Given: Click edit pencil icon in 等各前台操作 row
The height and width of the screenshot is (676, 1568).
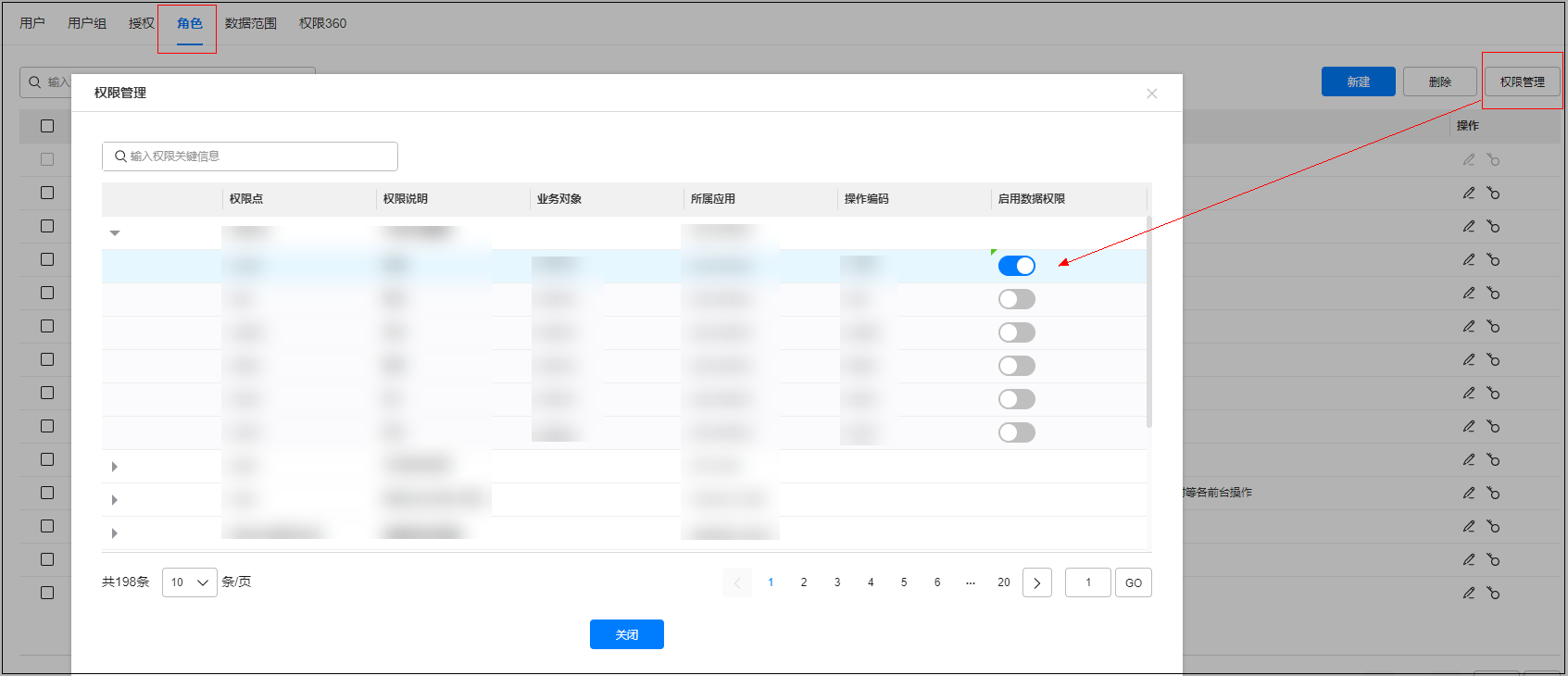Looking at the screenshot, I should [1469, 493].
